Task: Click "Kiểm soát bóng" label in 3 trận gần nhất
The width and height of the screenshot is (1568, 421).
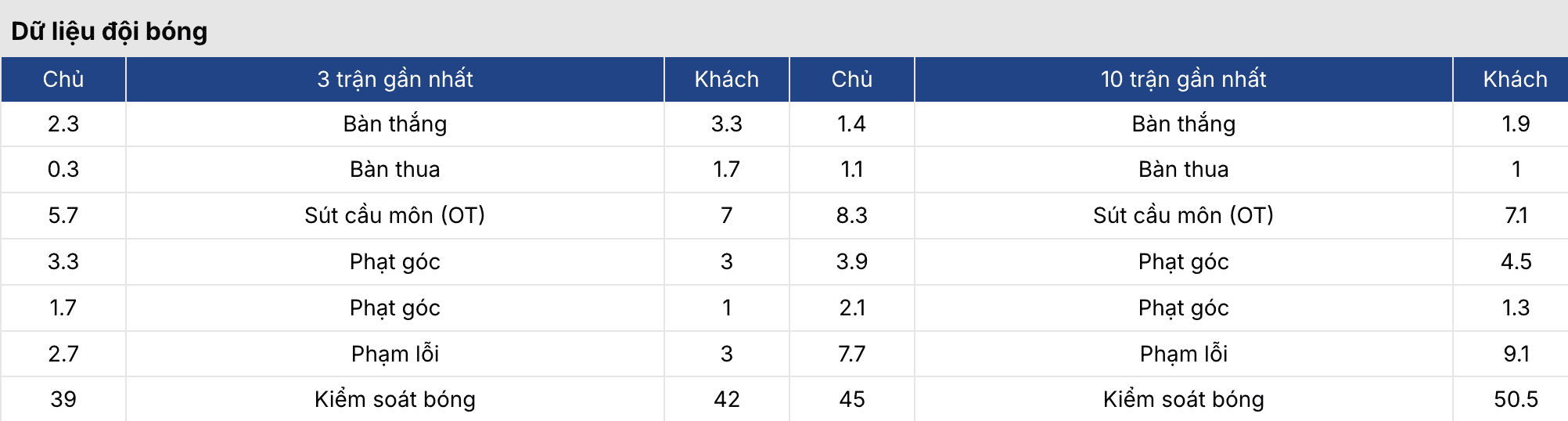Action: 394,399
